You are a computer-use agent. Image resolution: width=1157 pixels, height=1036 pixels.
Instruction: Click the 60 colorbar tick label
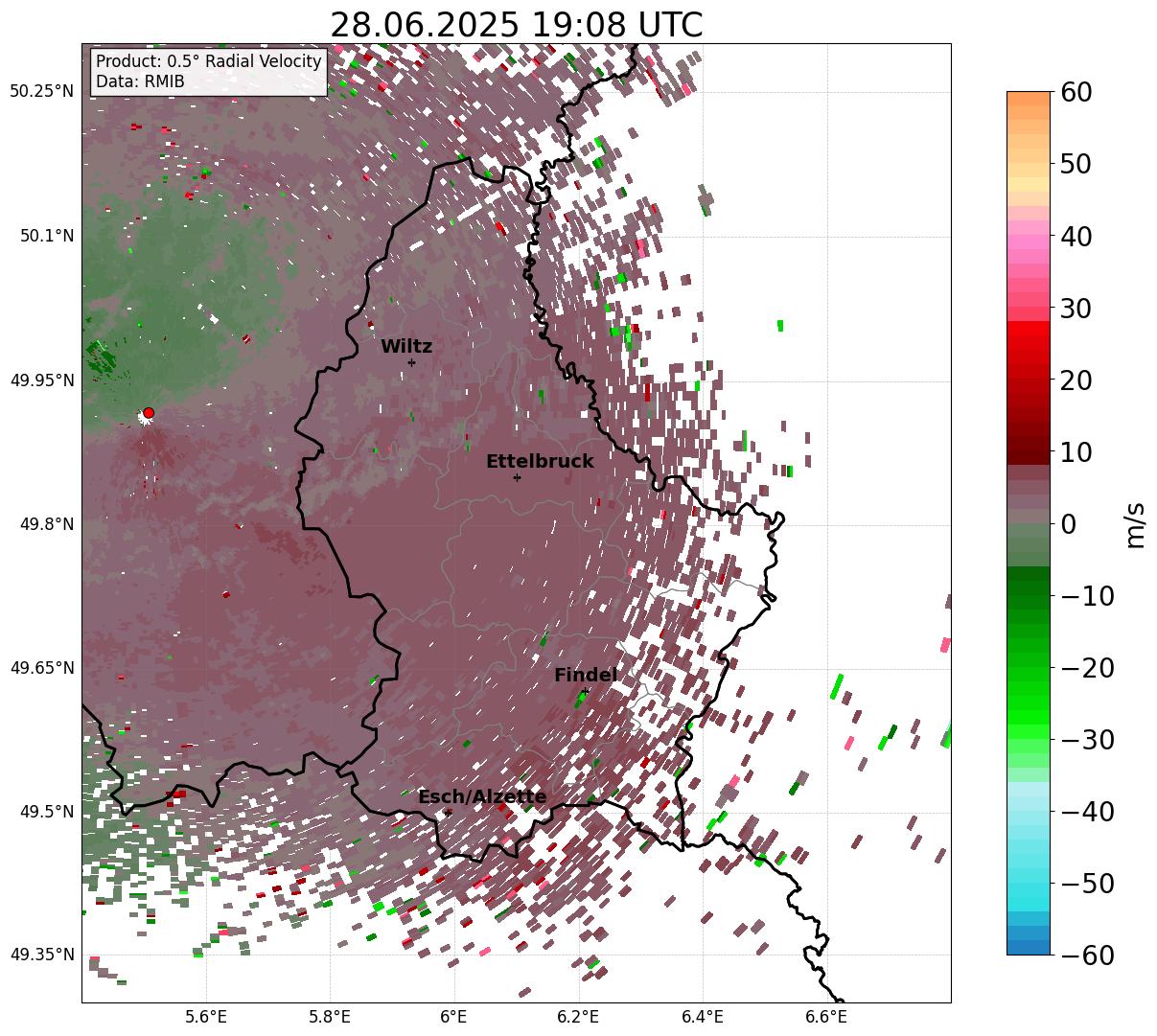point(1077,92)
